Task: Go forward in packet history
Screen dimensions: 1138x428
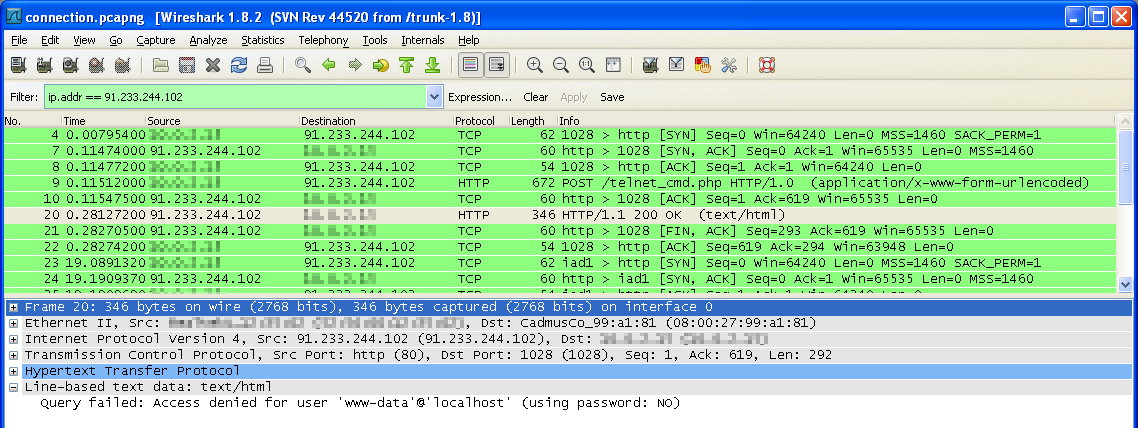Action: pyautogui.click(x=355, y=65)
